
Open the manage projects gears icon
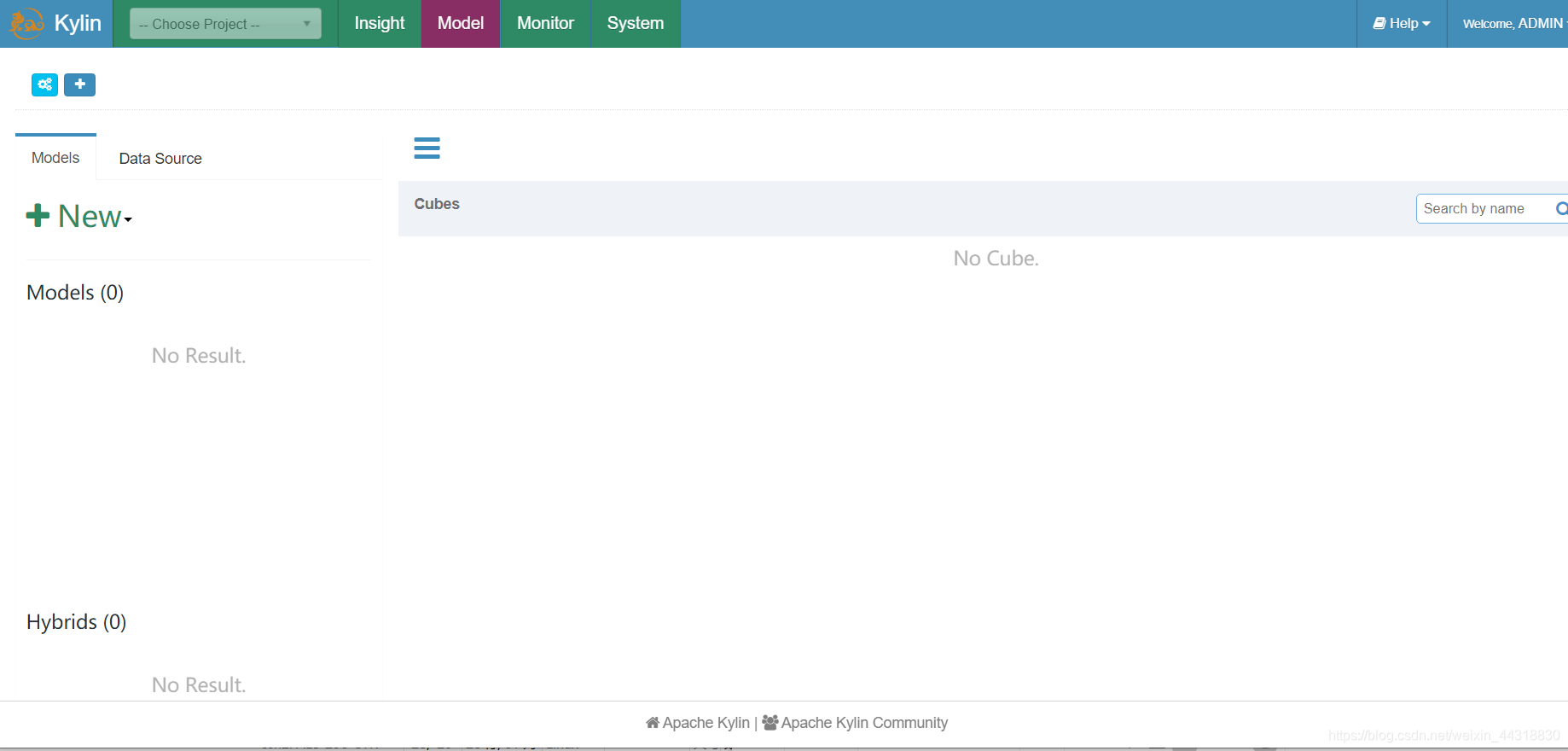pyautogui.click(x=45, y=84)
